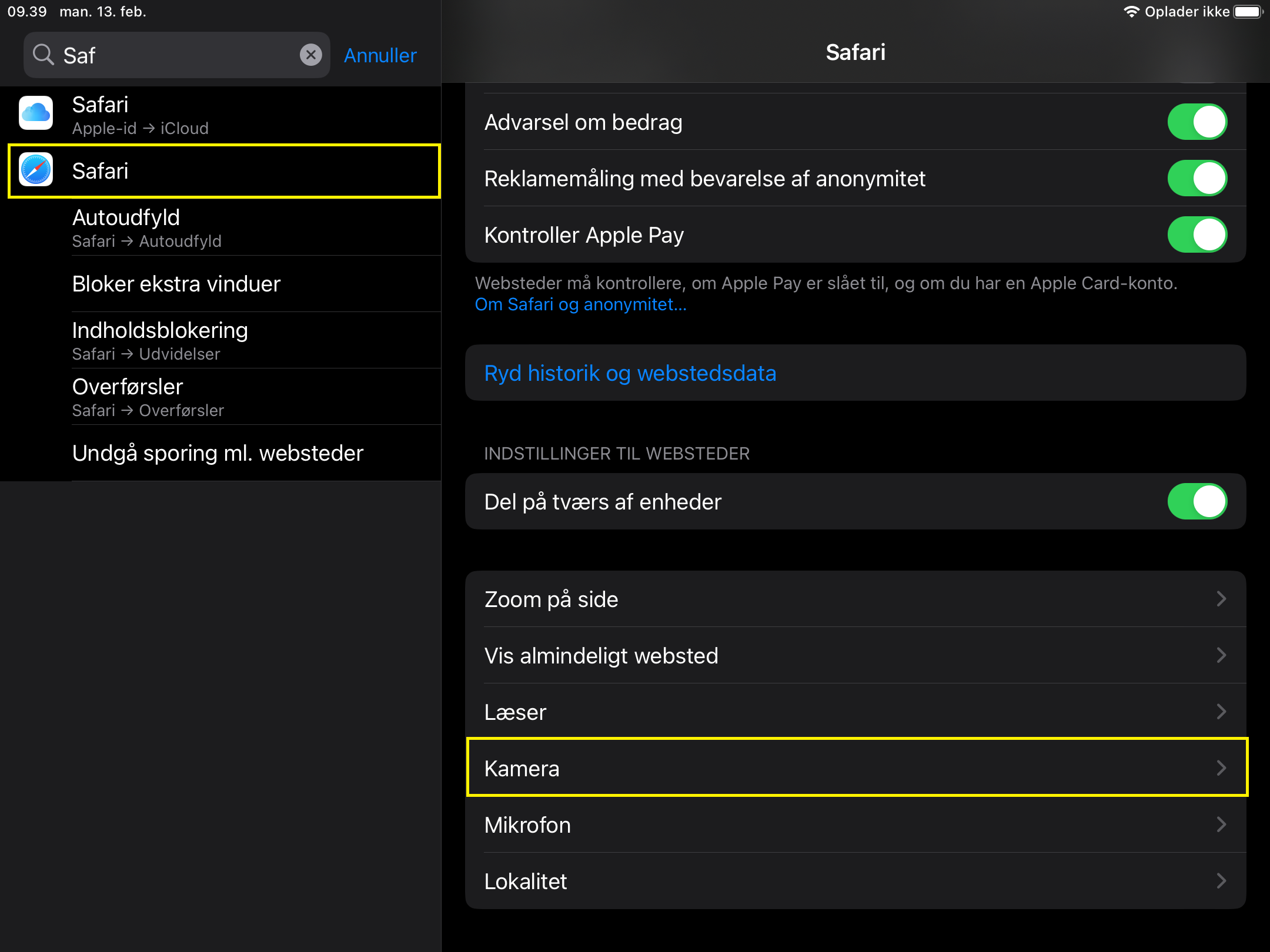Open Mikrofon settings chevron
This screenshot has height=952, width=1270.
click(1221, 824)
